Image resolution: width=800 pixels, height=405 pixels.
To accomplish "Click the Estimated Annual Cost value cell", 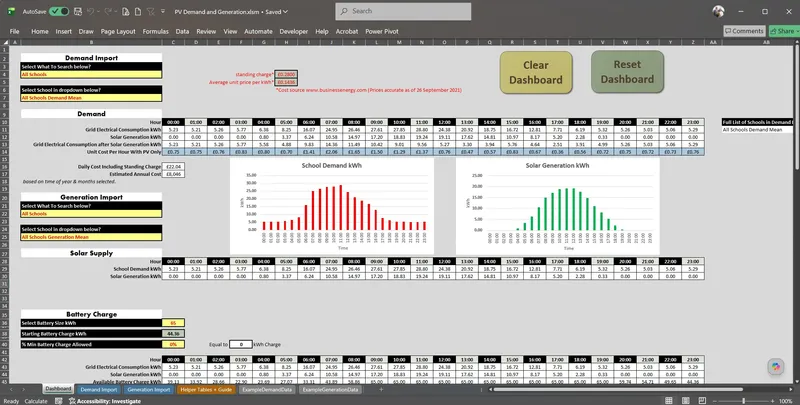I will (x=173, y=174).
